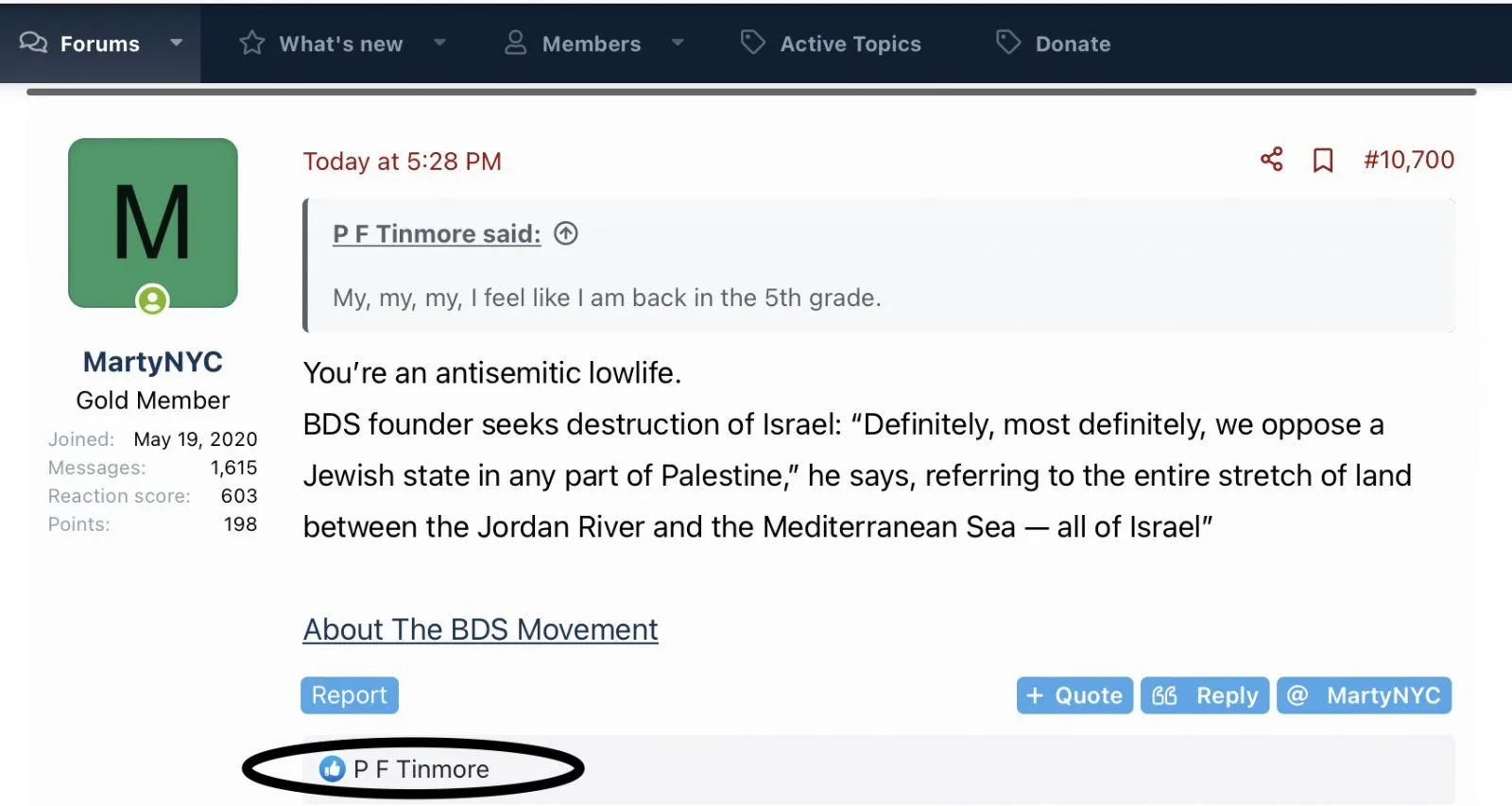Click MartyNYC's green avatar thumbnail
This screenshot has height=806, width=1512.
point(153,222)
